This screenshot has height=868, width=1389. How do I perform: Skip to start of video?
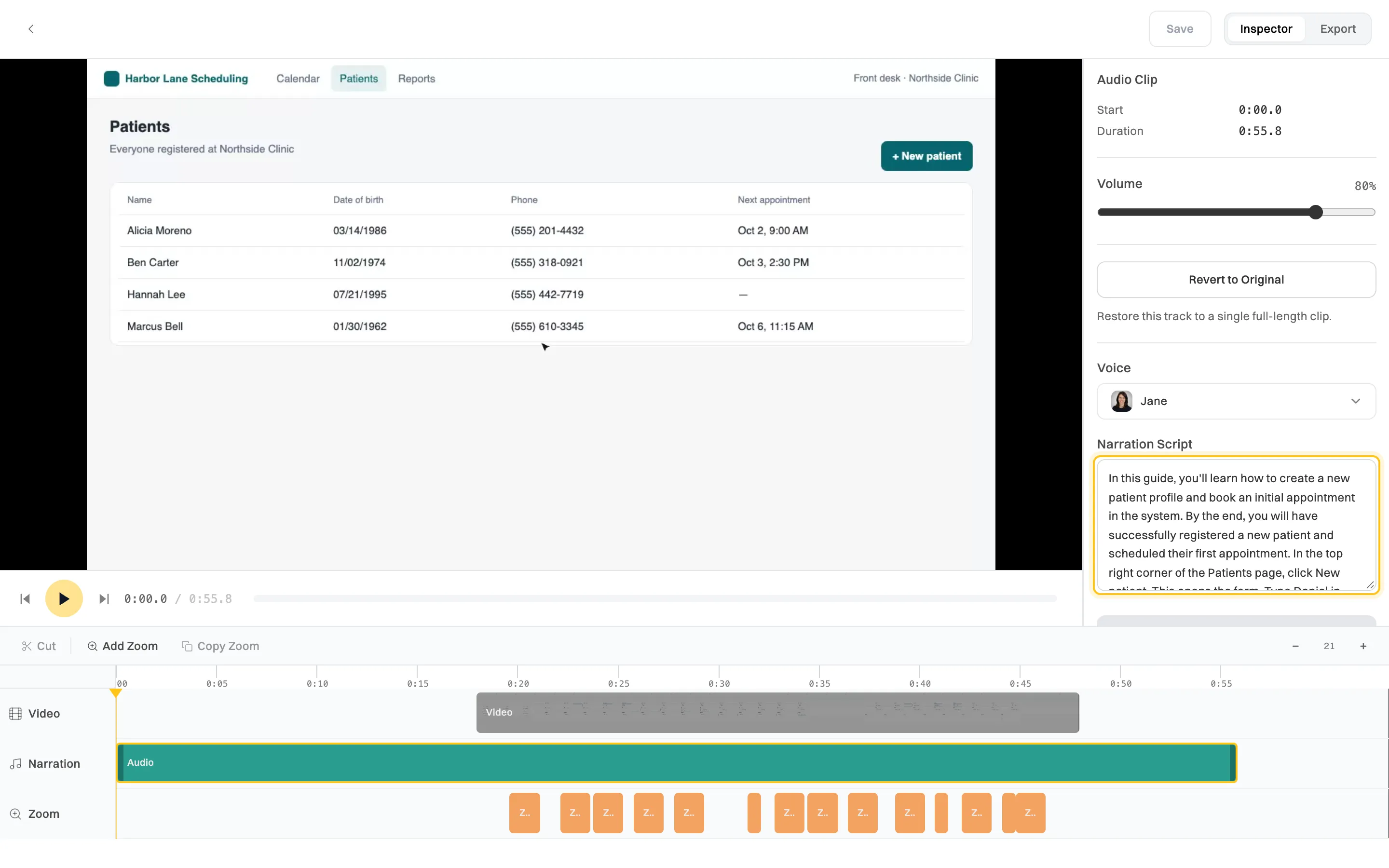25,599
